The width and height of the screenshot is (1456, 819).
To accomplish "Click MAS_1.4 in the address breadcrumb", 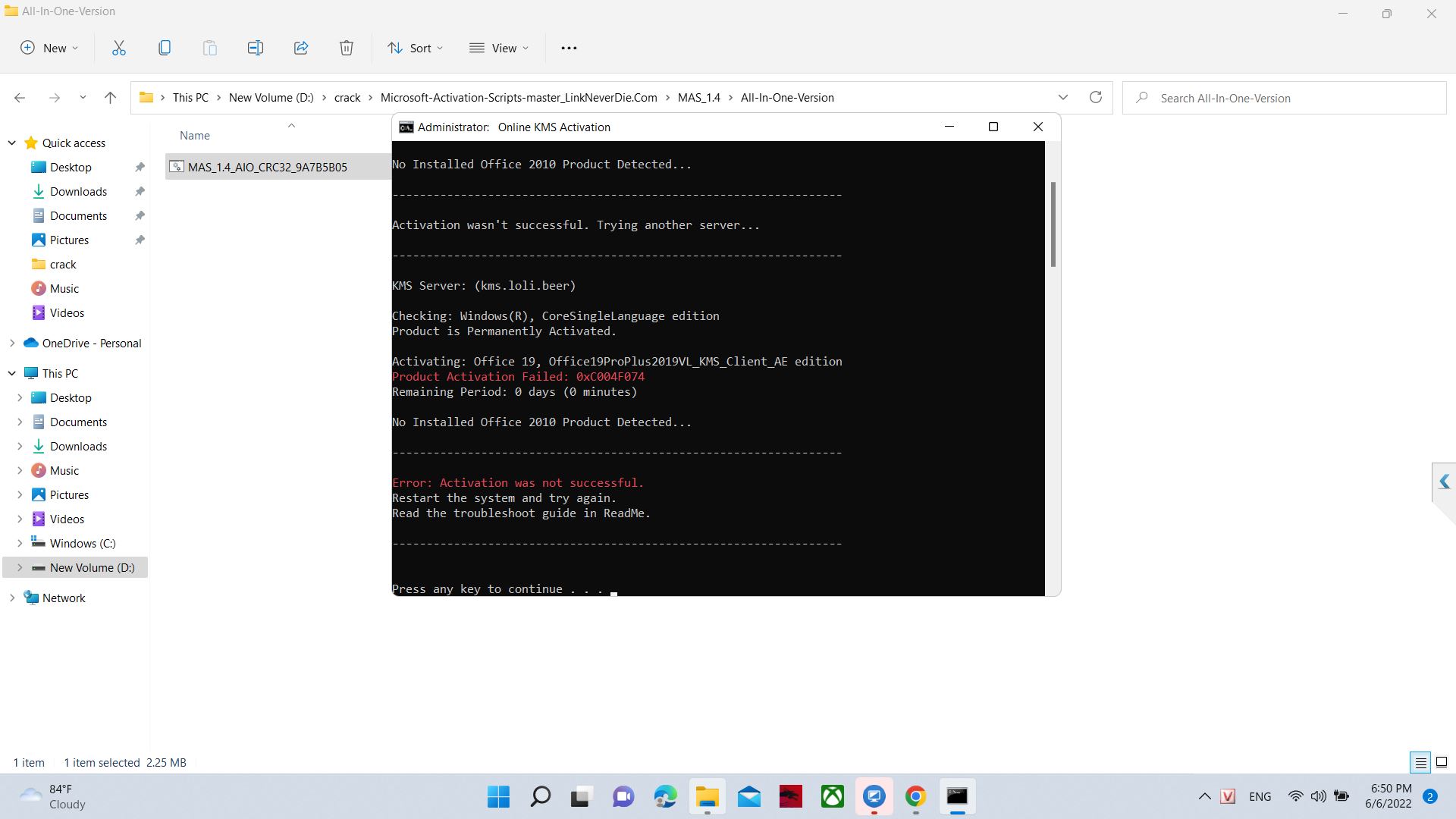I will (698, 97).
